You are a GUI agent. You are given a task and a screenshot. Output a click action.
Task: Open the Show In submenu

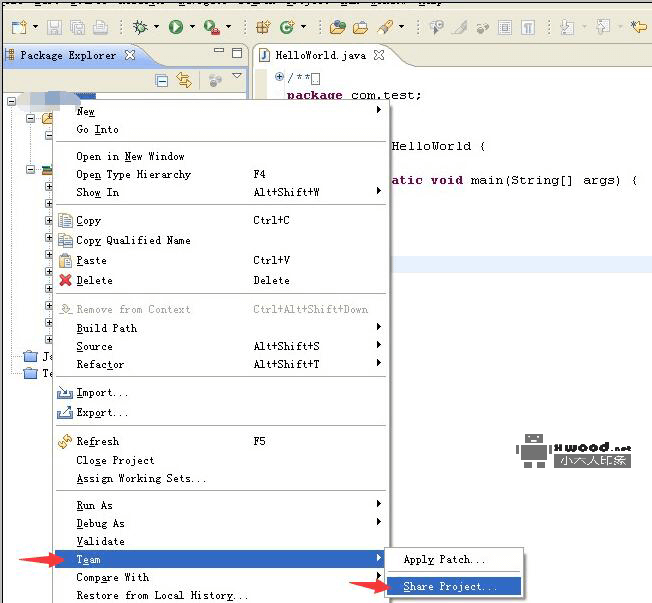[221, 192]
